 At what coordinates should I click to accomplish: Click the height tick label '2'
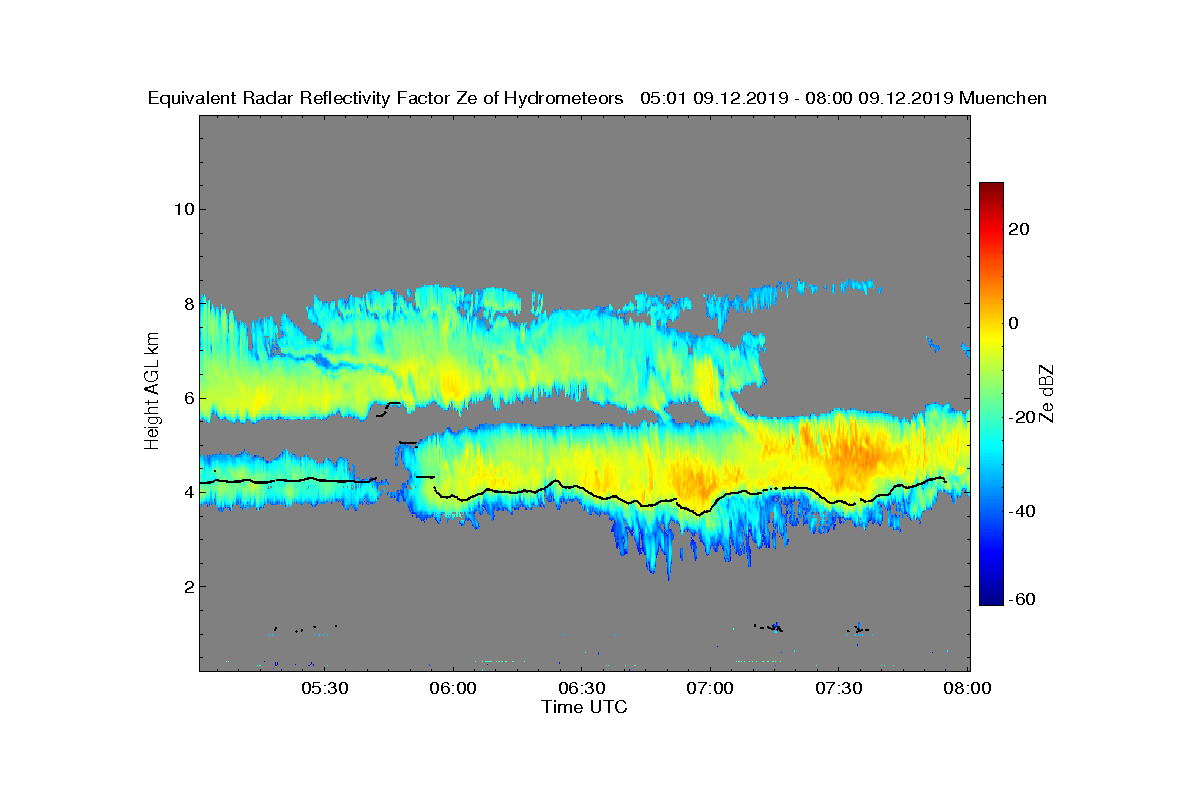coord(188,587)
